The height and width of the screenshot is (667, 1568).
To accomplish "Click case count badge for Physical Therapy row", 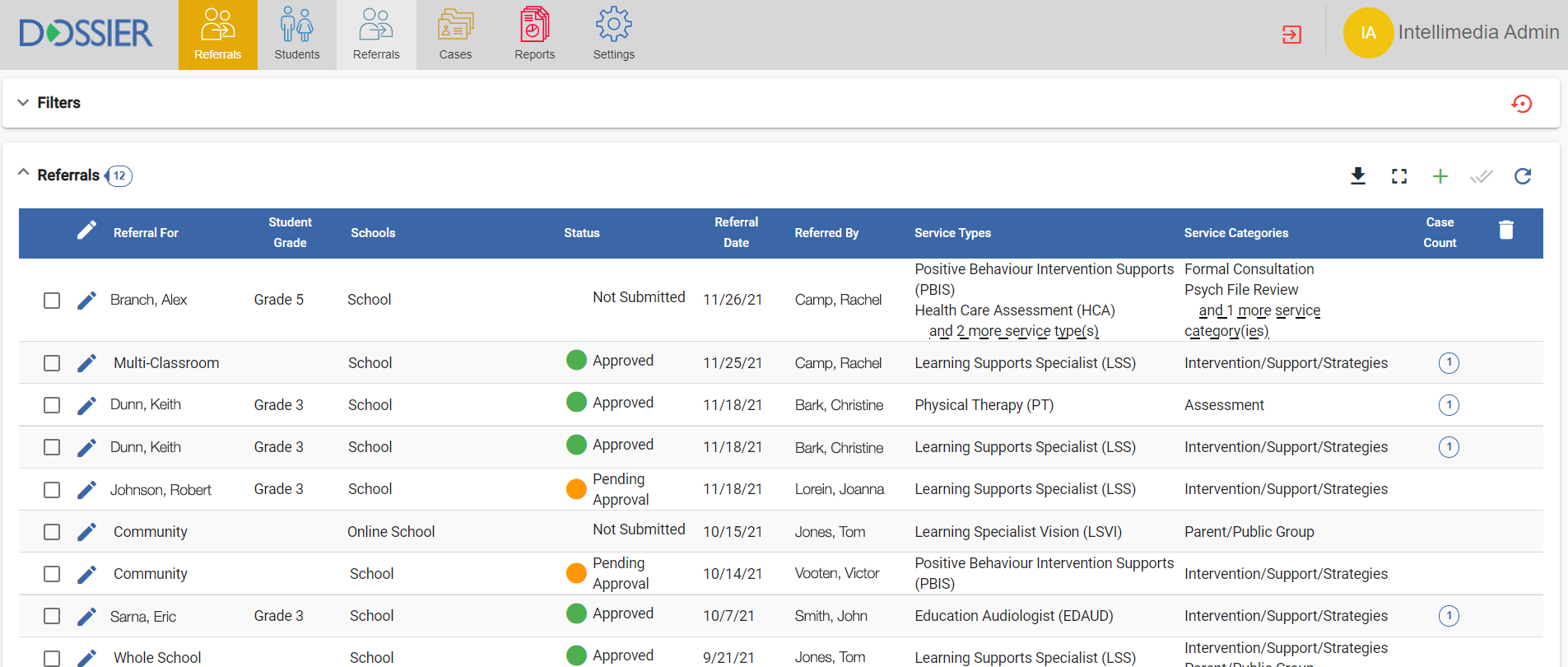I will click(1449, 405).
